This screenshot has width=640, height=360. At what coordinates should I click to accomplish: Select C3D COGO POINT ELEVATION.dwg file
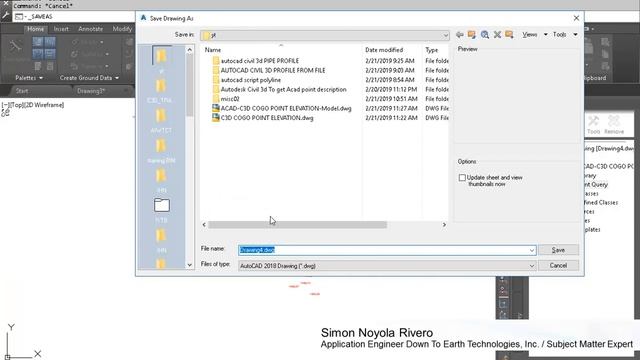[x=267, y=118]
